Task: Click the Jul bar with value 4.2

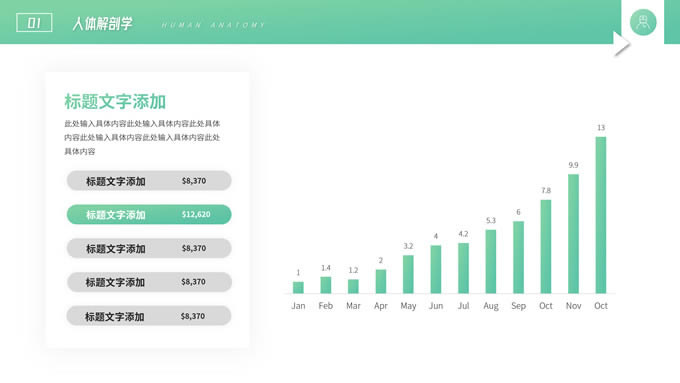Action: point(463,268)
